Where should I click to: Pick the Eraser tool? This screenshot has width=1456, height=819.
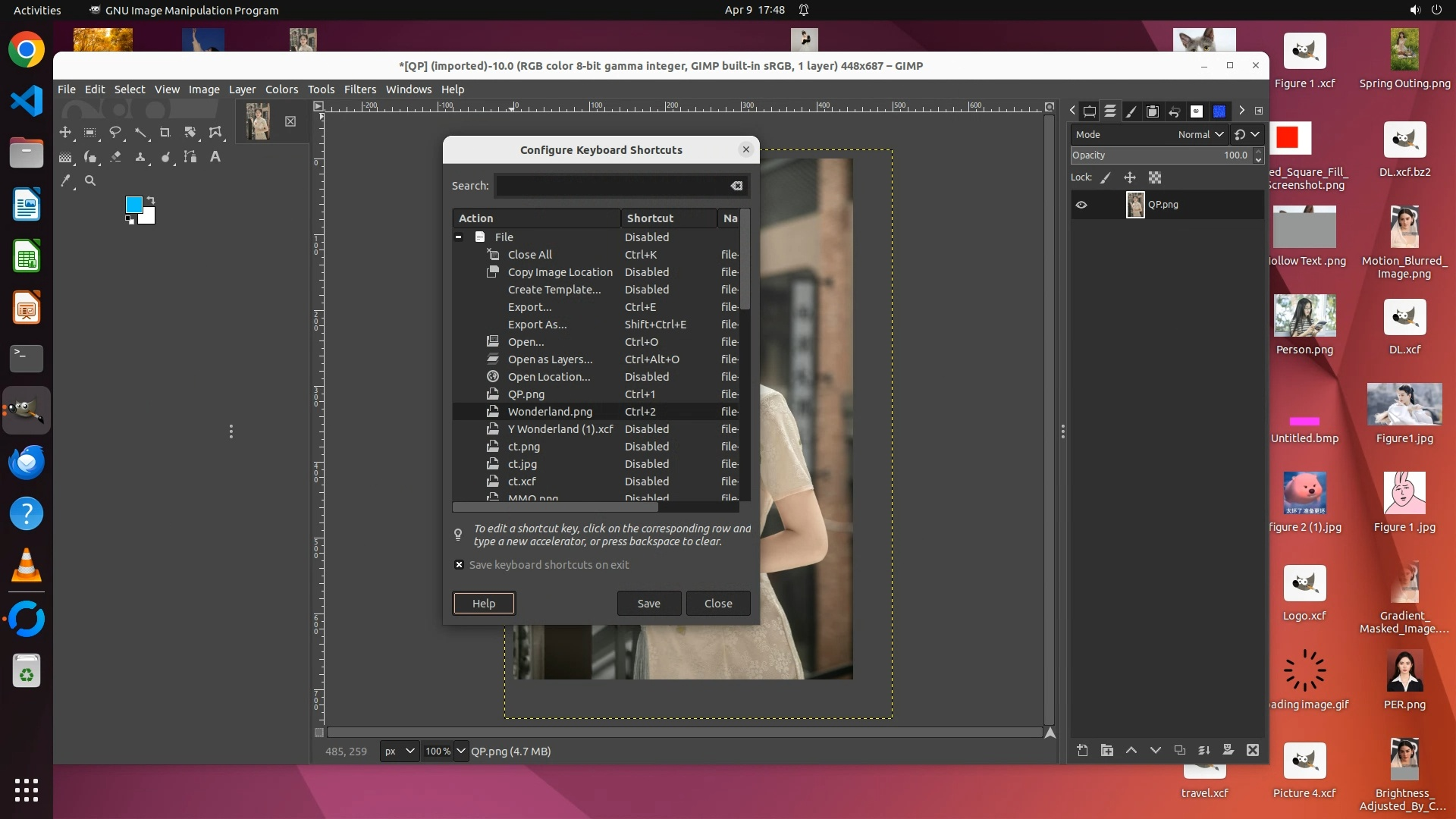tap(115, 157)
